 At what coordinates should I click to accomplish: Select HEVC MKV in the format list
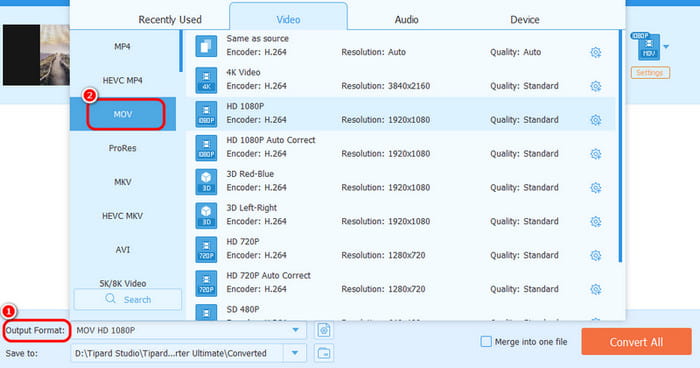pyautogui.click(x=122, y=216)
